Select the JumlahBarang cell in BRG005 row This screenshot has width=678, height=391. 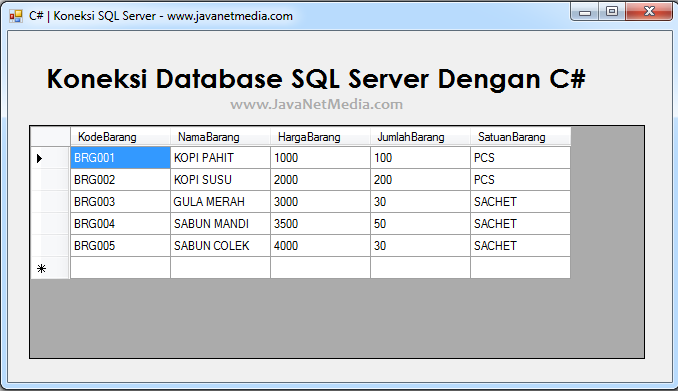coord(420,246)
